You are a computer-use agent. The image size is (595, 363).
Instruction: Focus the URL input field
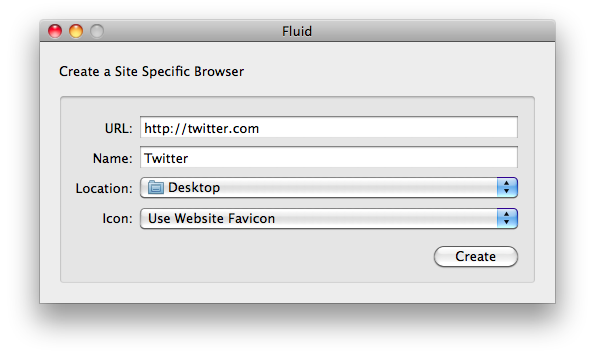329,127
